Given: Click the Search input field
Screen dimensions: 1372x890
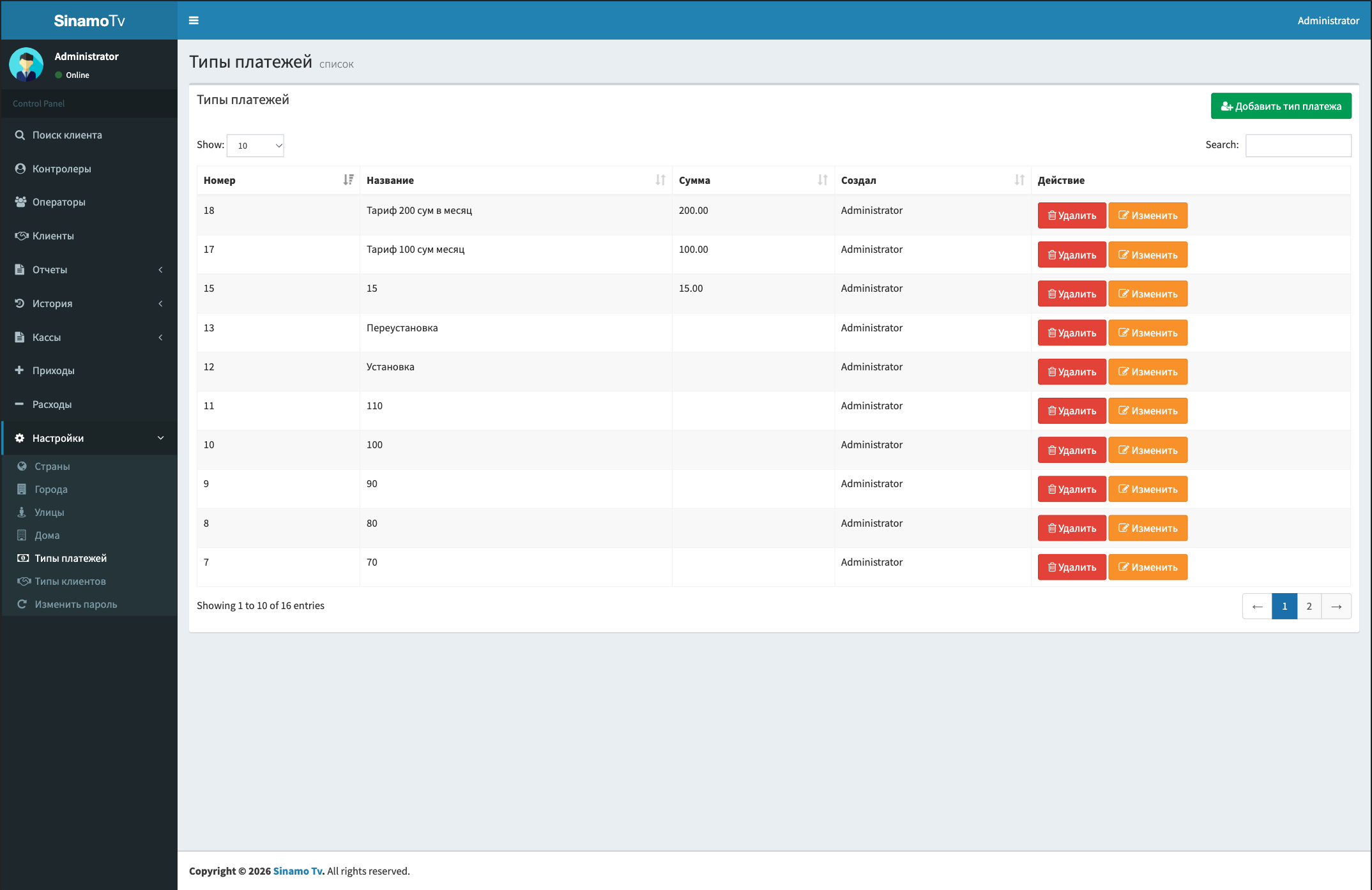Looking at the screenshot, I should pos(1298,145).
